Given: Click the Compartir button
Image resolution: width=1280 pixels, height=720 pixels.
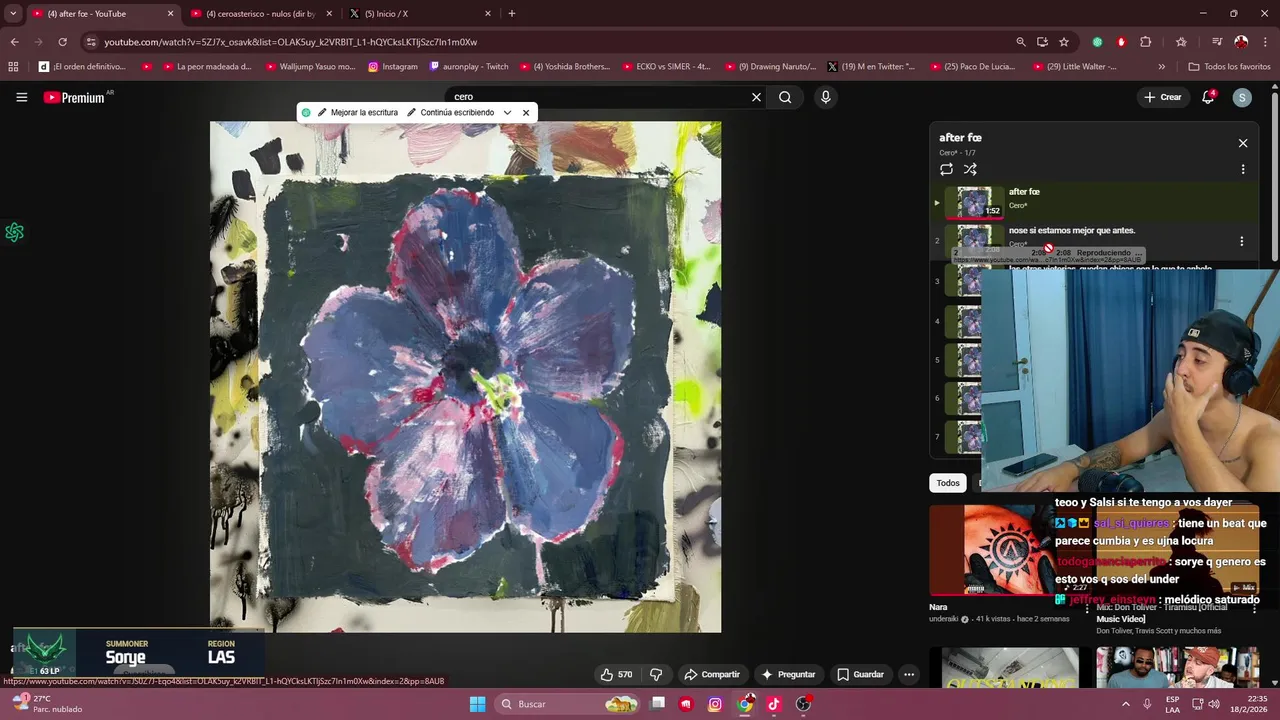Looking at the screenshot, I should point(712,674).
